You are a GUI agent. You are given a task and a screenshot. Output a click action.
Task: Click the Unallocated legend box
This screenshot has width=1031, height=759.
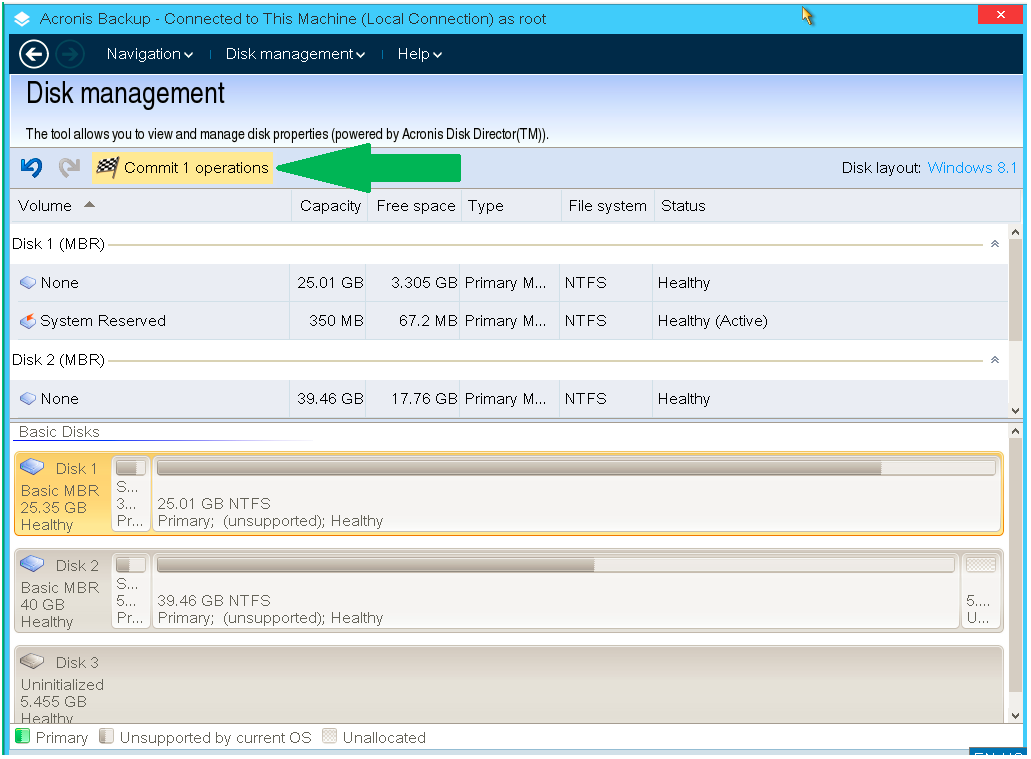329,736
